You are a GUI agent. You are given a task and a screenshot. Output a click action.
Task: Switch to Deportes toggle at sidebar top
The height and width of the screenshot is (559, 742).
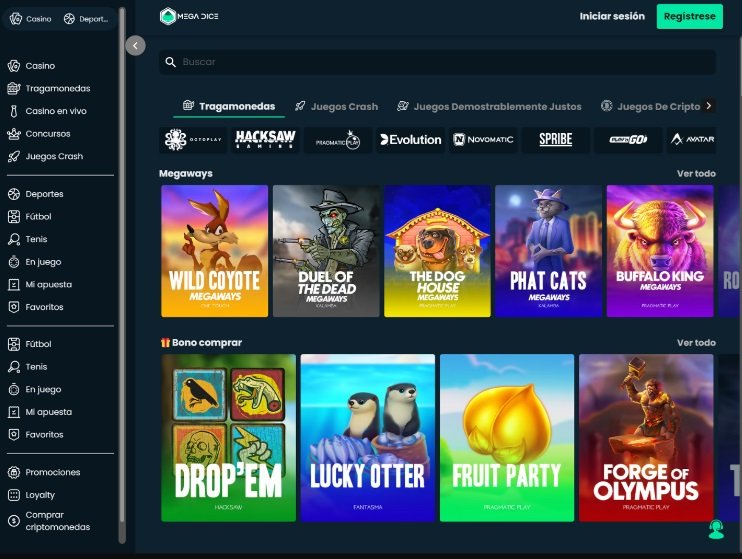(x=86, y=19)
